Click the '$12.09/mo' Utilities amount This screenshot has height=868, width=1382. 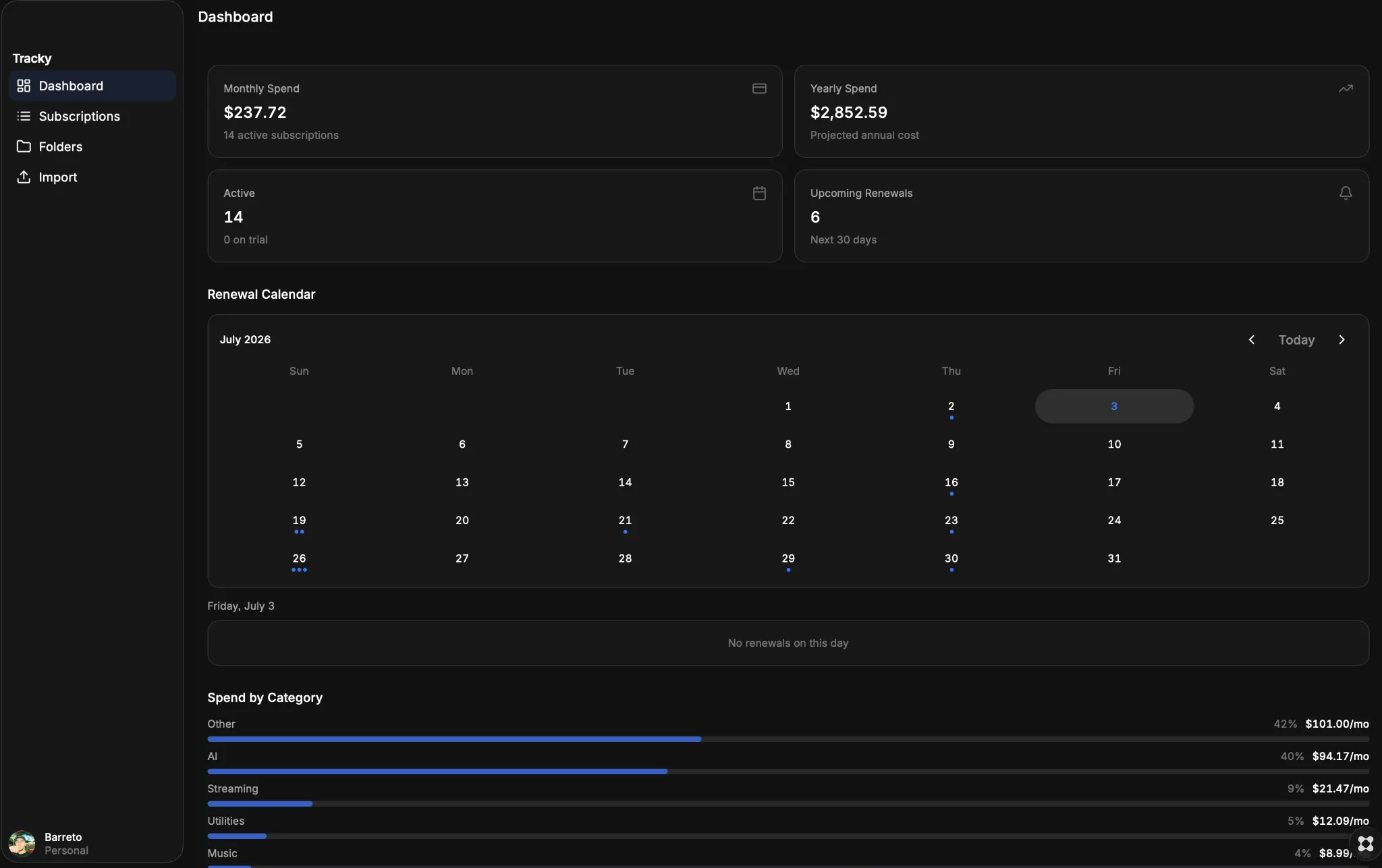pyautogui.click(x=1340, y=821)
